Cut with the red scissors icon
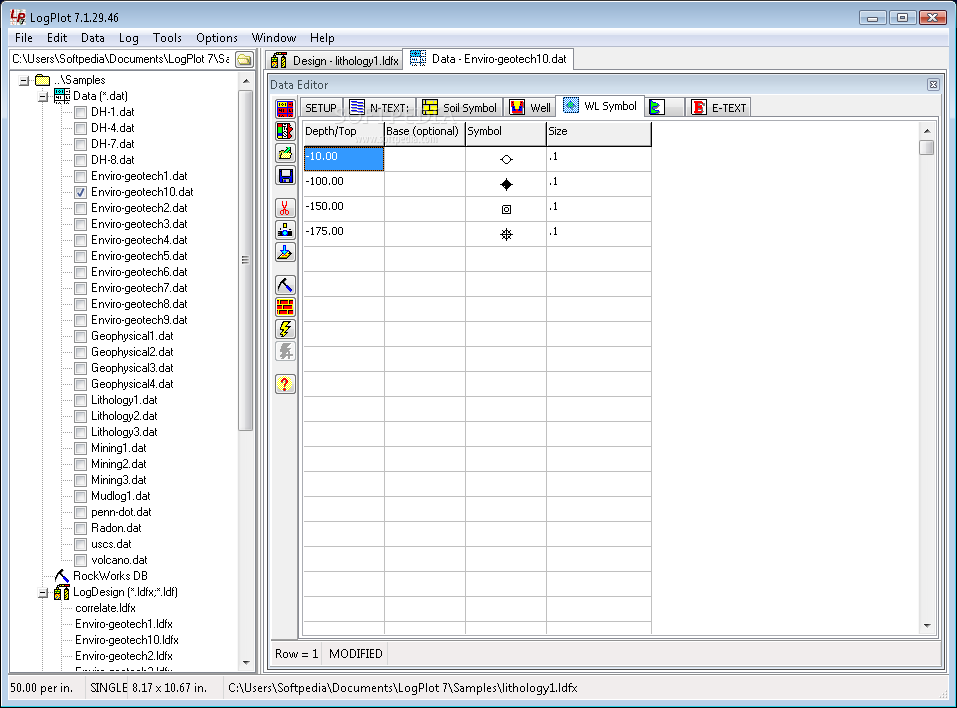This screenshot has height=708, width=957. pyautogui.click(x=285, y=208)
